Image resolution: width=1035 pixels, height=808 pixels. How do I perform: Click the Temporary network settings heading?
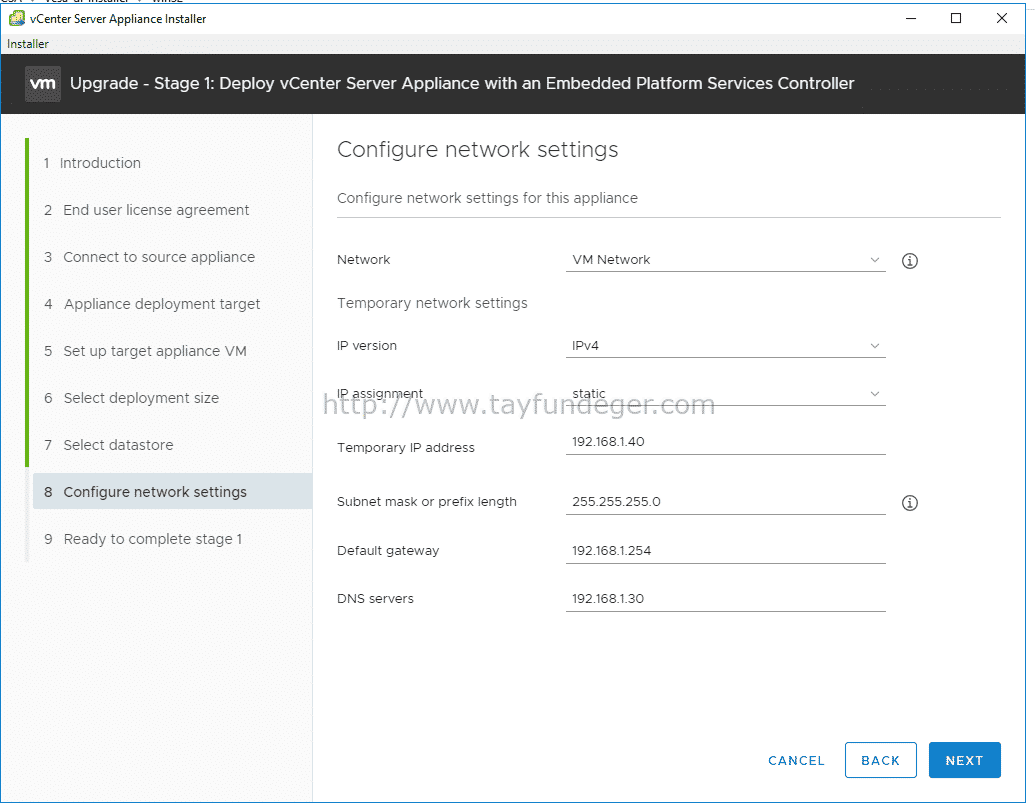(x=432, y=303)
